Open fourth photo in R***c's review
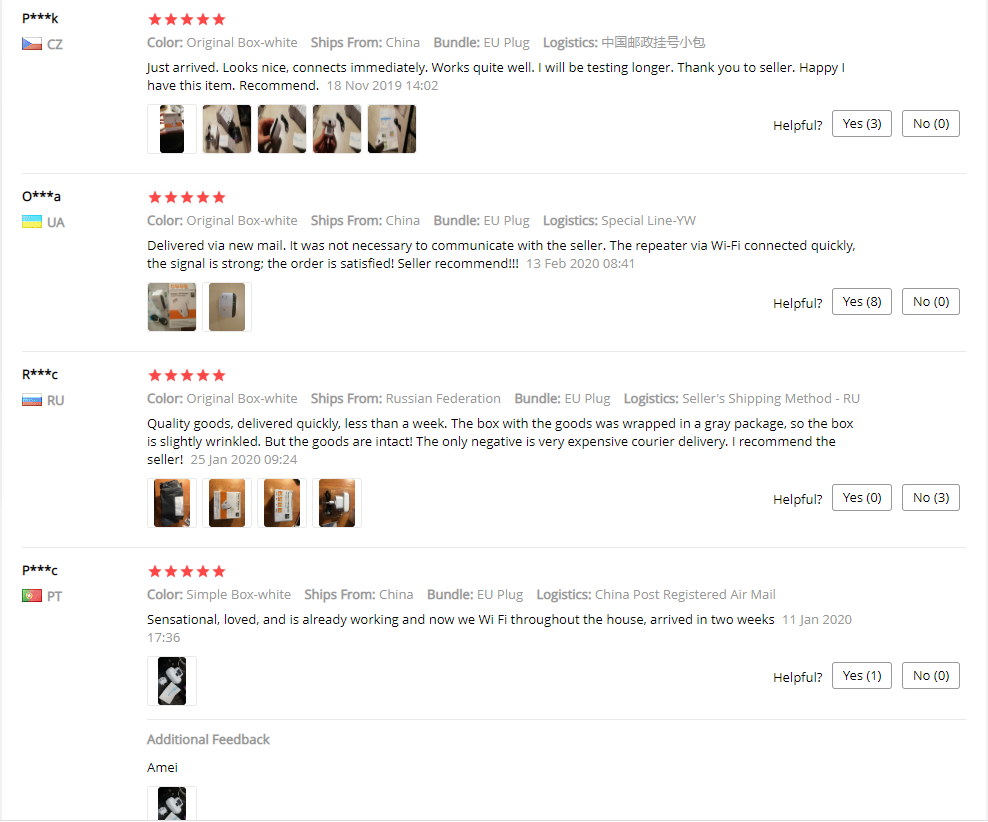 pos(337,503)
